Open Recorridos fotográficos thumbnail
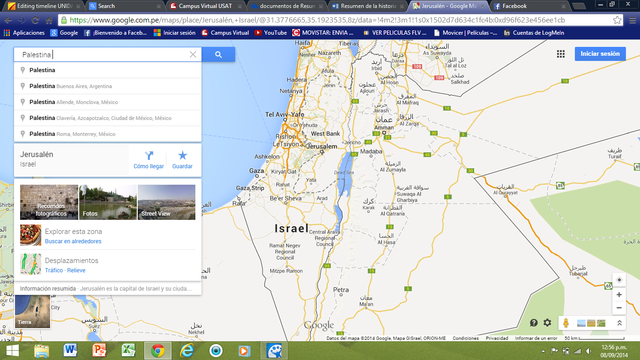640x360 pixels. tap(49, 202)
